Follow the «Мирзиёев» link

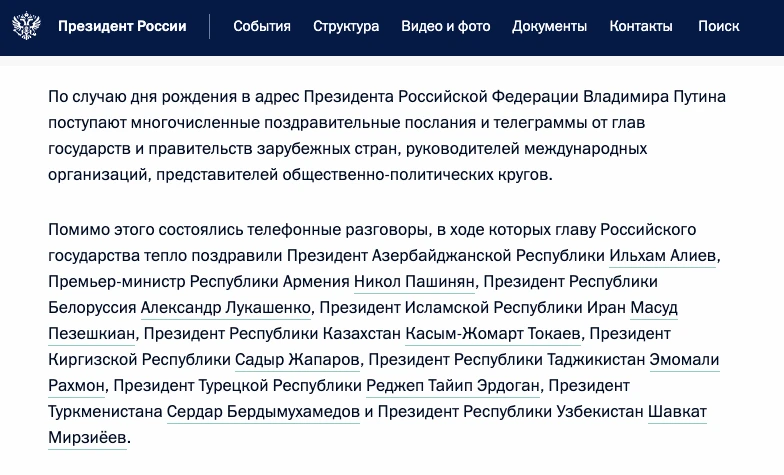[88, 438]
